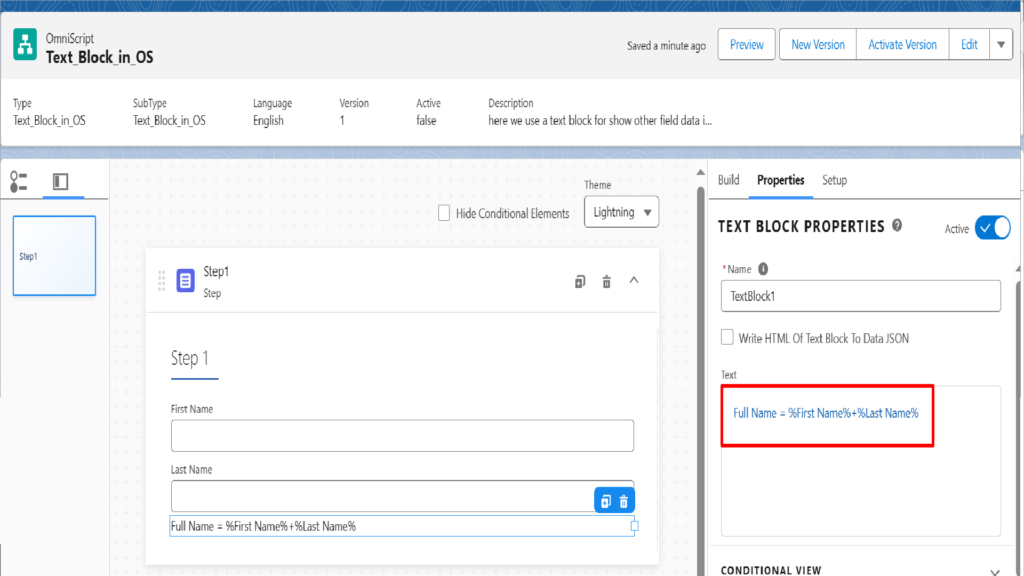Edit the TextBlock1 name field

[861, 296]
